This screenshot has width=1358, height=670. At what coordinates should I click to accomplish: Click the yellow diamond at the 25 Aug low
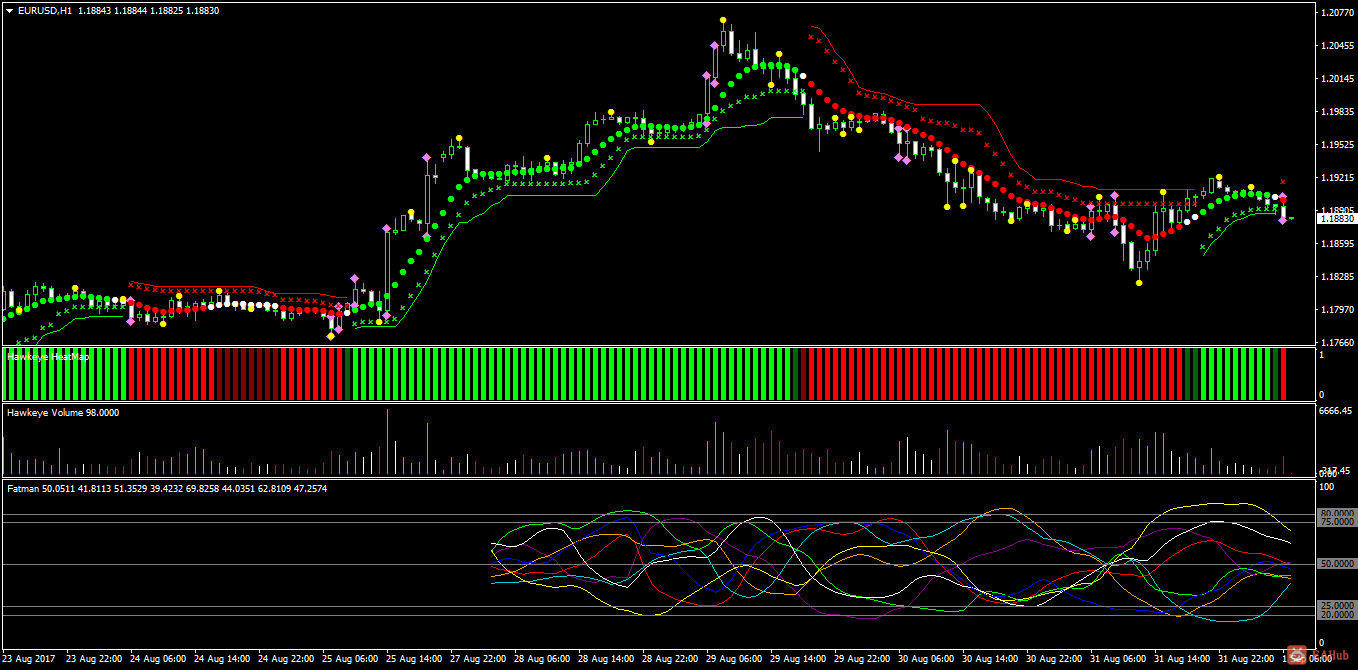point(331,336)
